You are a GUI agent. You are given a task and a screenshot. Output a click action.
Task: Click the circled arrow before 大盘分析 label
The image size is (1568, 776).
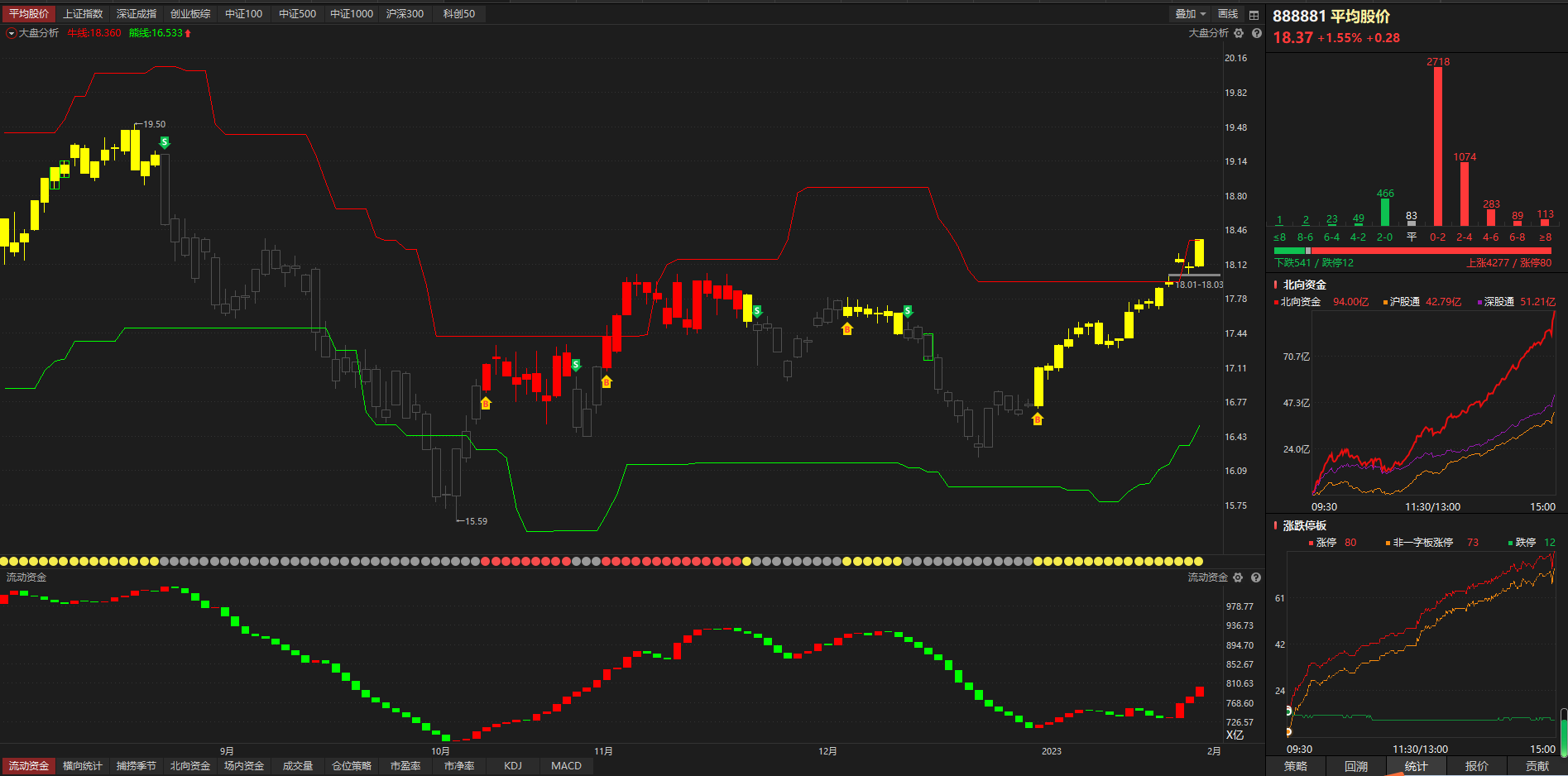[x=12, y=33]
